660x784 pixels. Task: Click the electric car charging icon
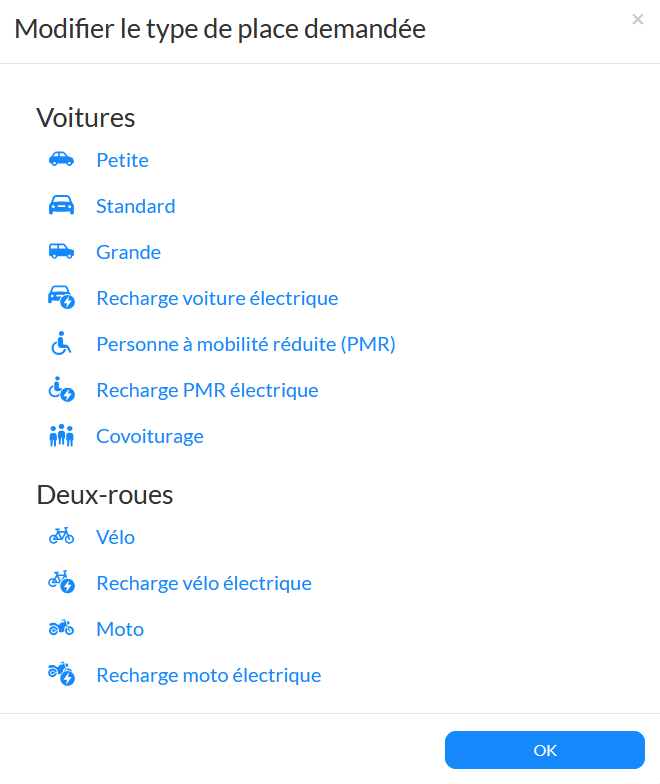pos(61,298)
